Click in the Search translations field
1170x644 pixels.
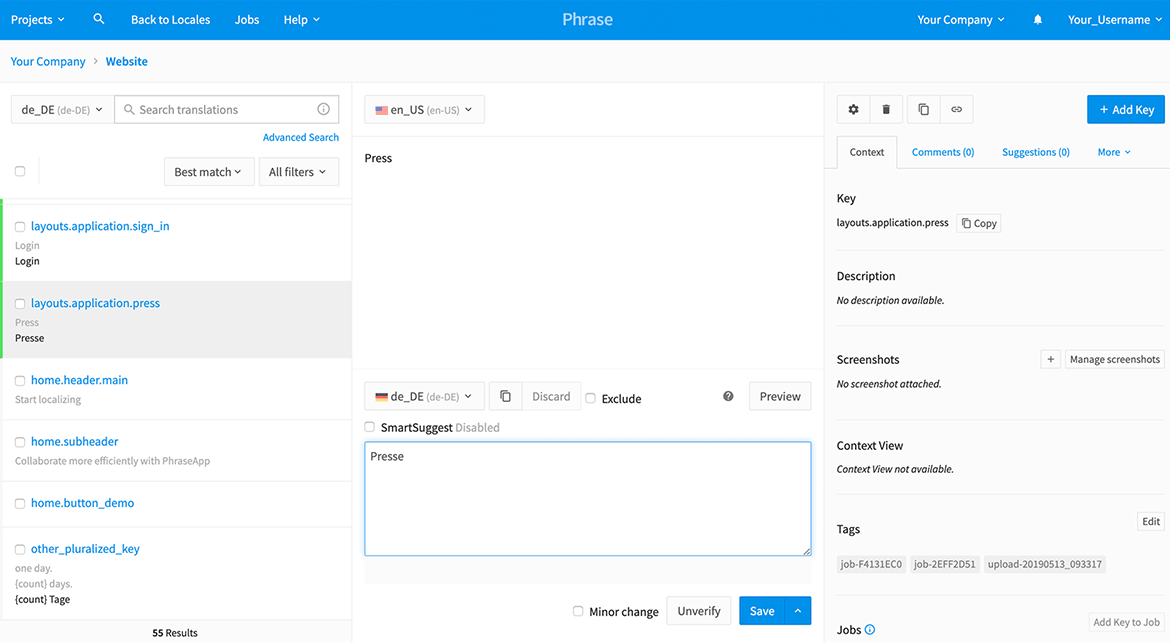point(225,110)
